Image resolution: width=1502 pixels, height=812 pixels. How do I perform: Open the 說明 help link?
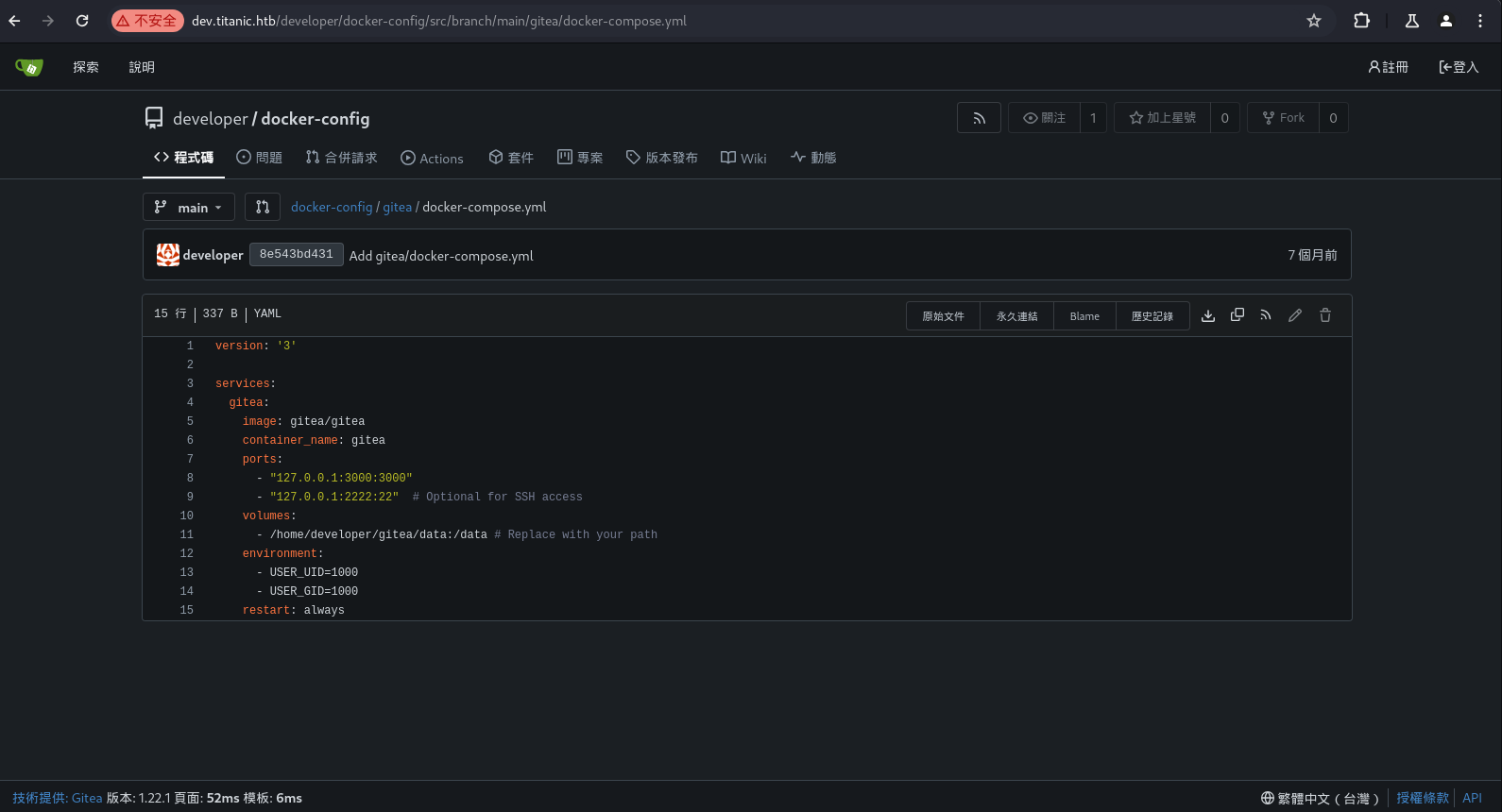click(x=142, y=67)
